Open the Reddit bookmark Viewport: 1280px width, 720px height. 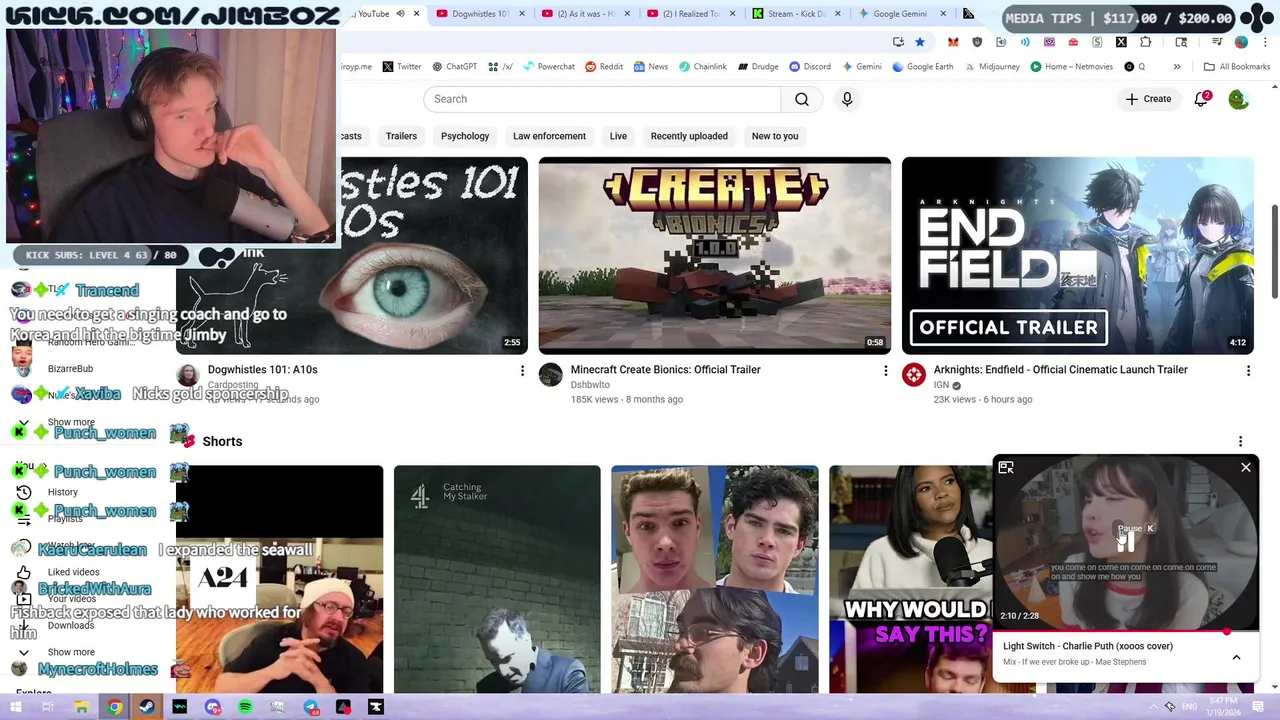click(604, 67)
